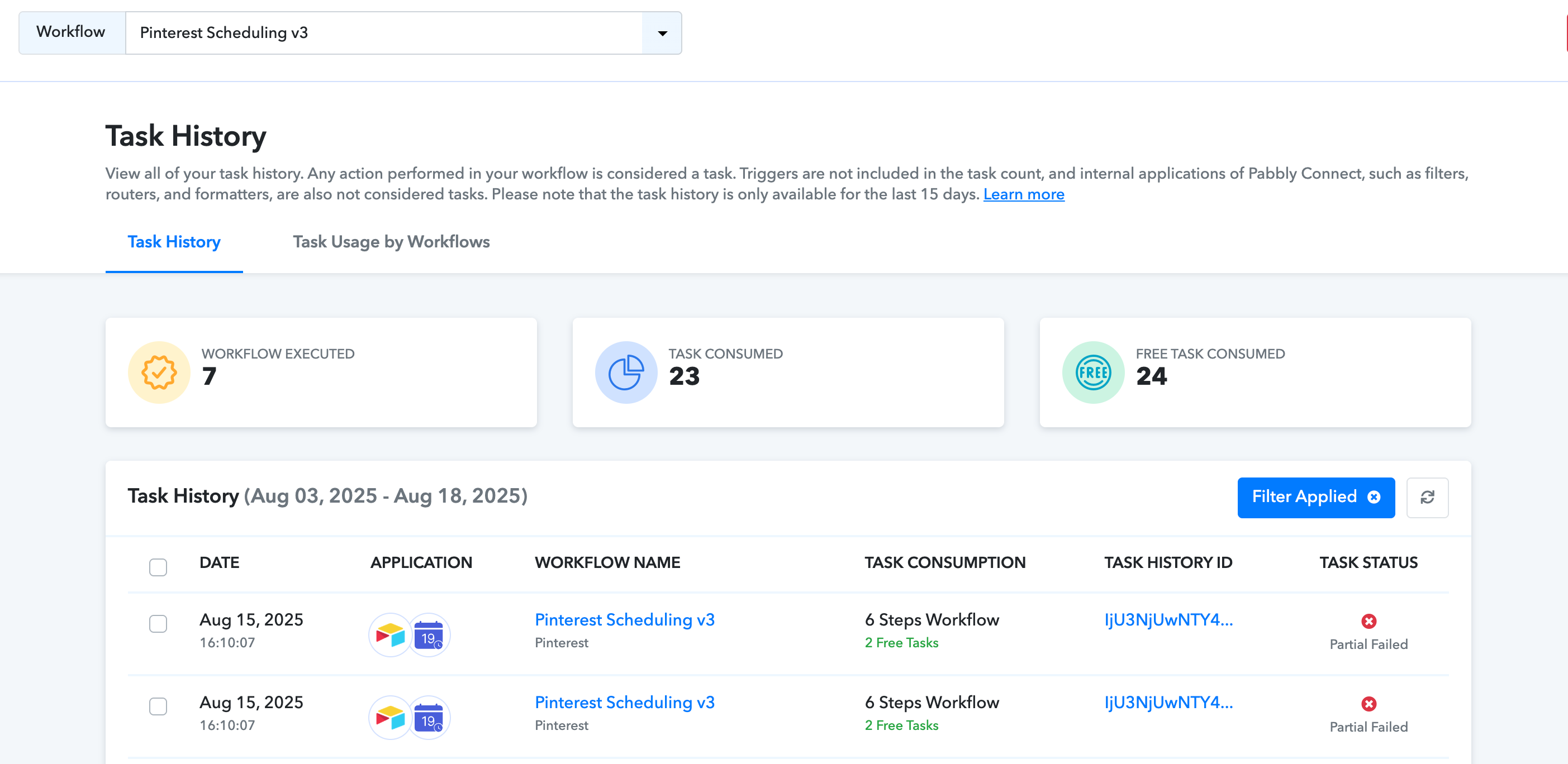Click the Workflow label beside the selector

[x=70, y=32]
